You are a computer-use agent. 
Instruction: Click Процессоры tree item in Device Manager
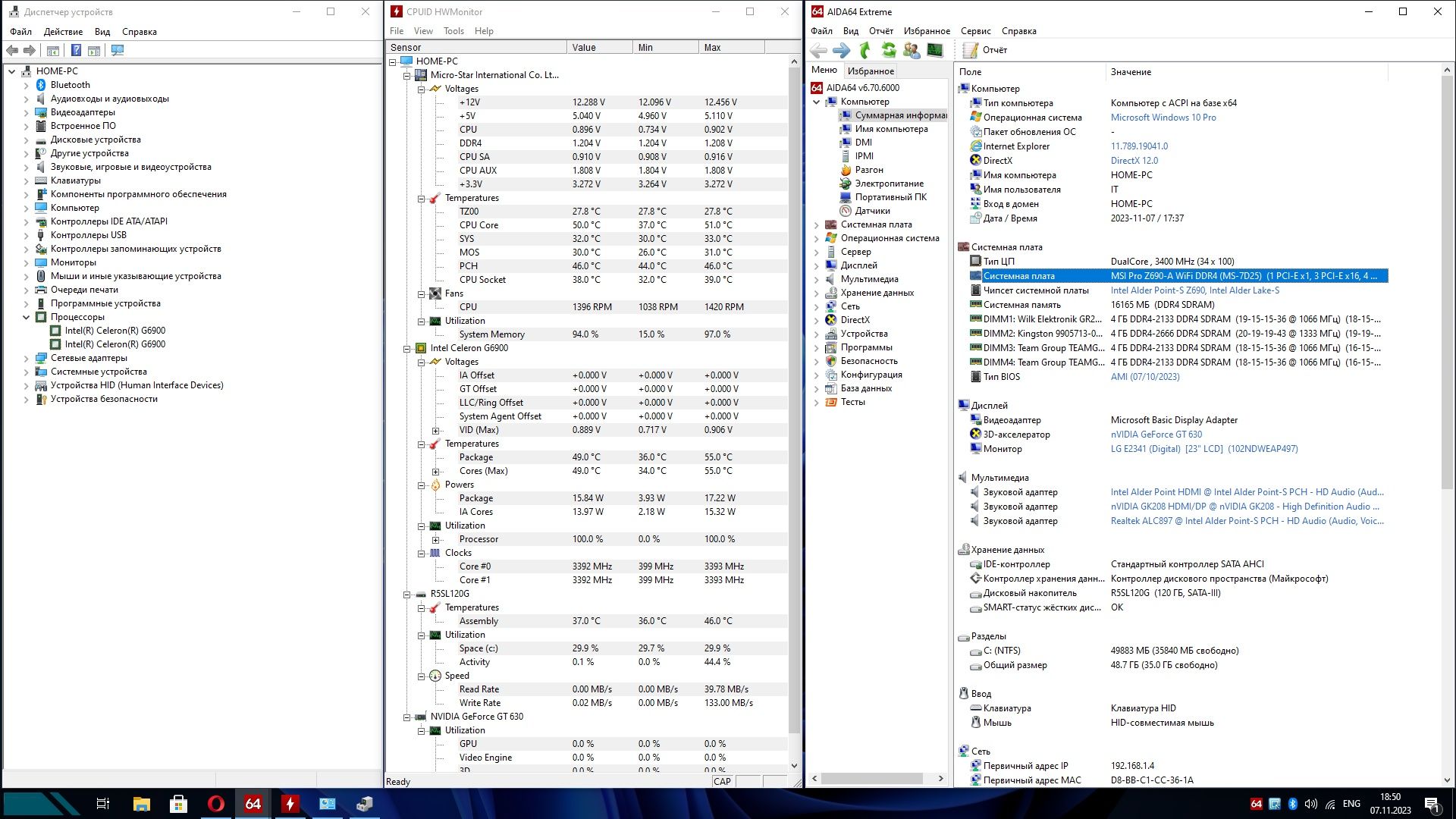click(78, 316)
